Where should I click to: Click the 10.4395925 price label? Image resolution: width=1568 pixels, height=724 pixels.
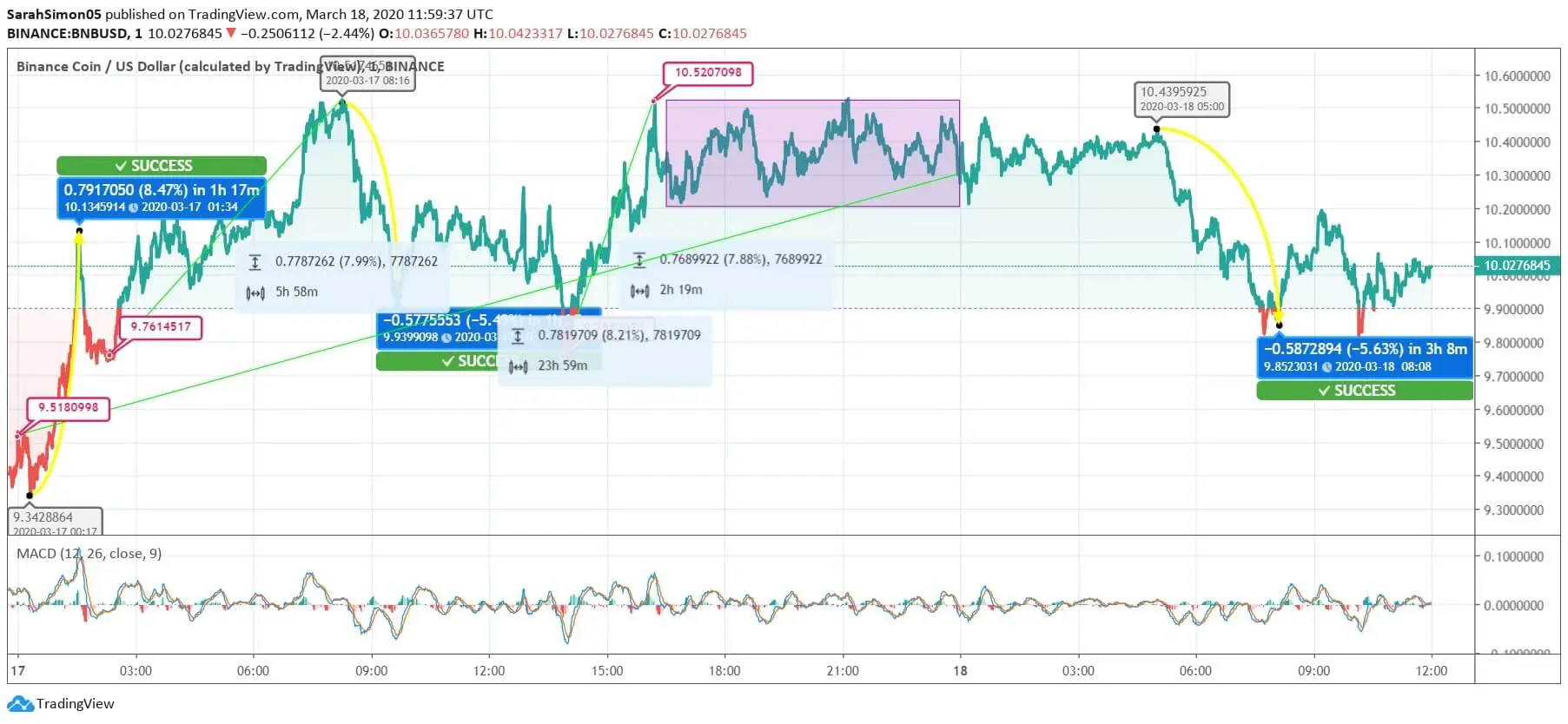point(1181,99)
